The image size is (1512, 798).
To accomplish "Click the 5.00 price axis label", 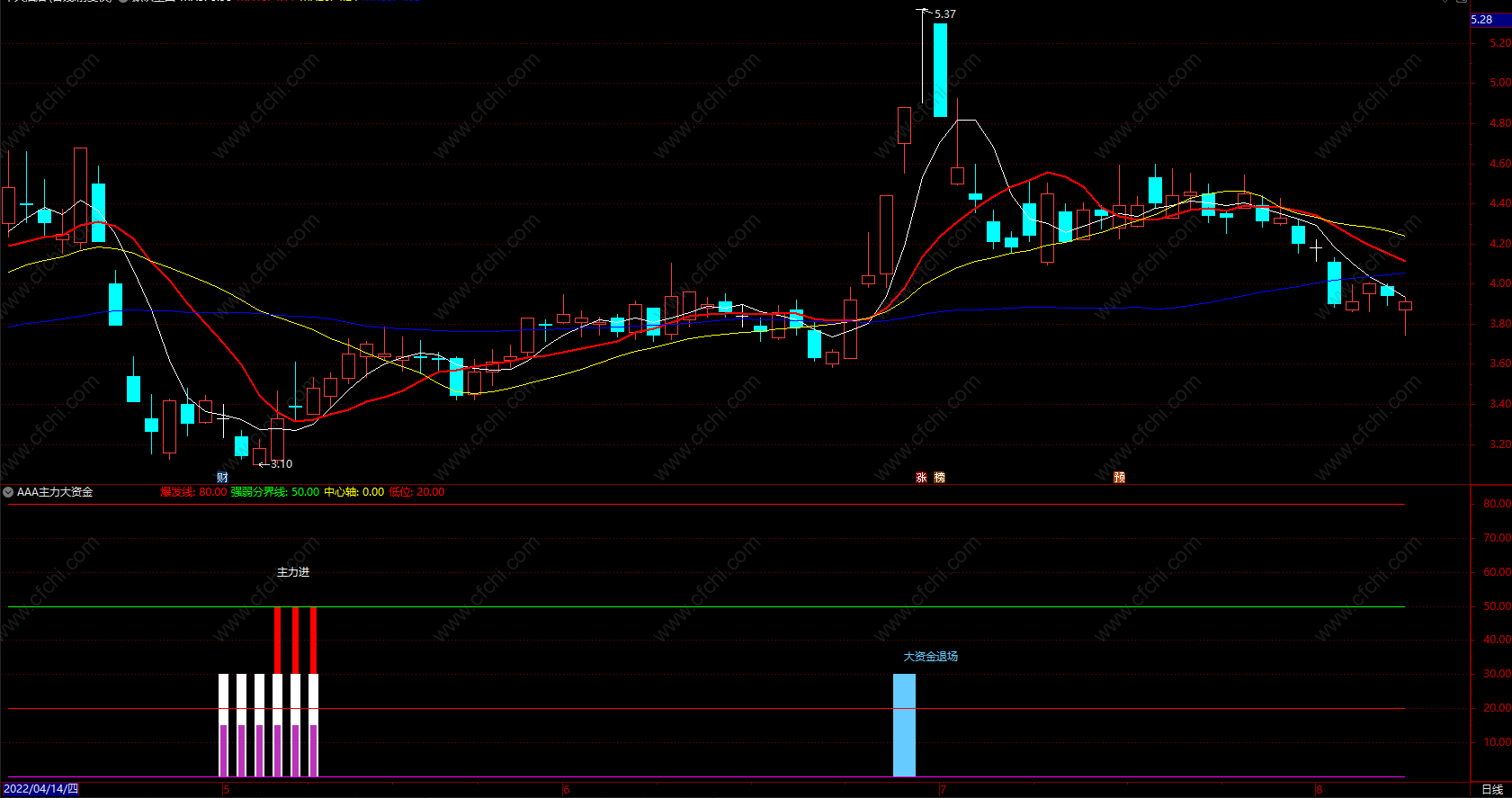I will click(x=1500, y=83).
